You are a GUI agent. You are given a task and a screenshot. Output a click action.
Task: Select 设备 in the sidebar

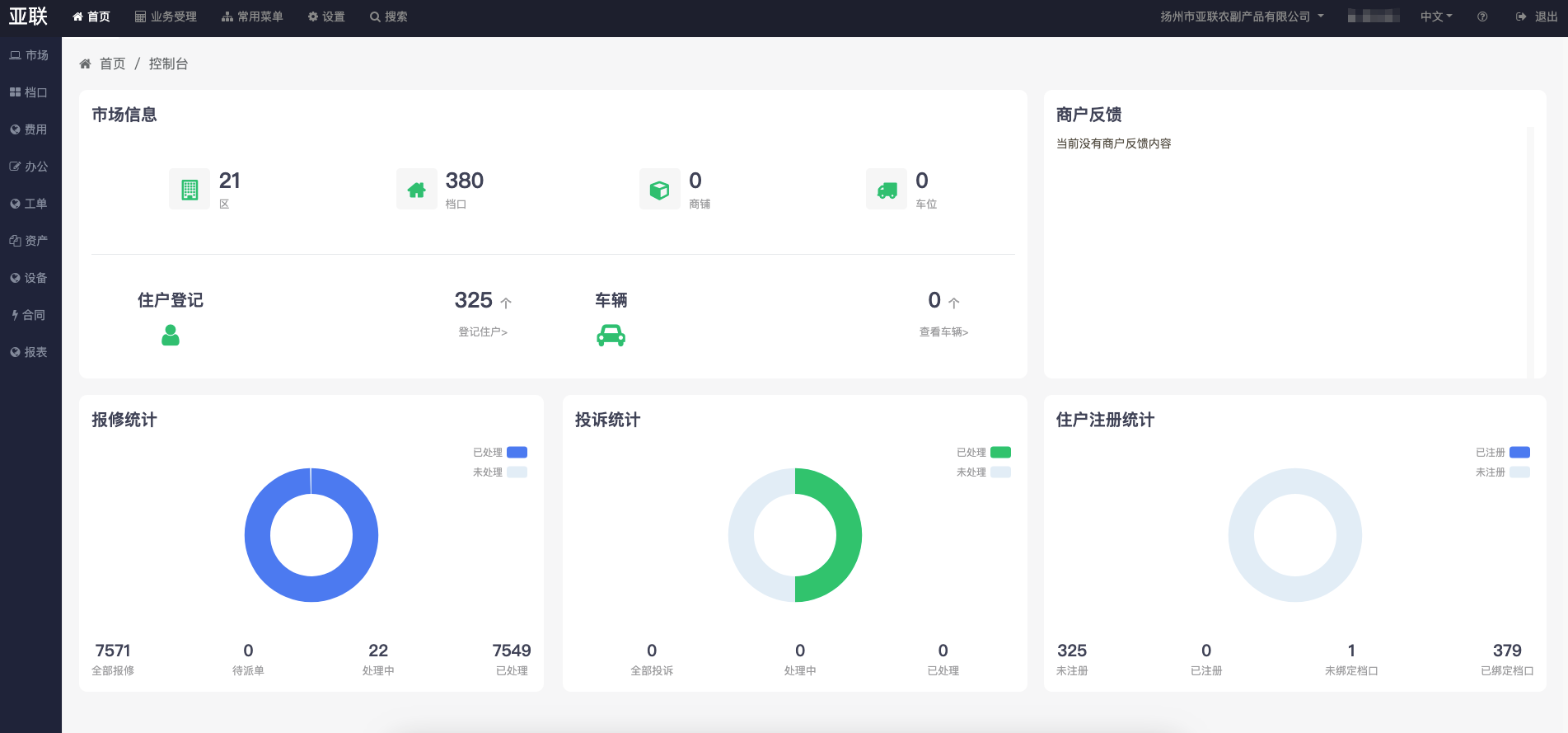(30, 278)
